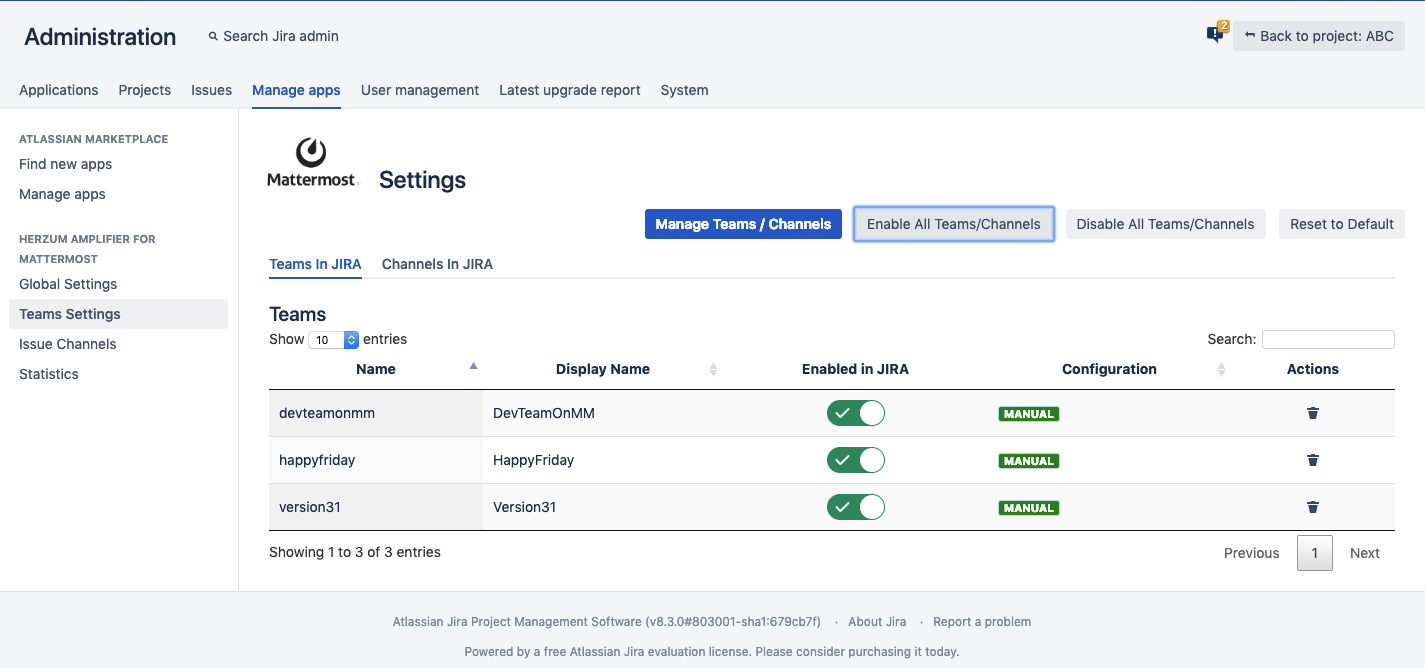The height and width of the screenshot is (668, 1425).
Task: Open Issue Channels in the sidebar
Action: [67, 344]
